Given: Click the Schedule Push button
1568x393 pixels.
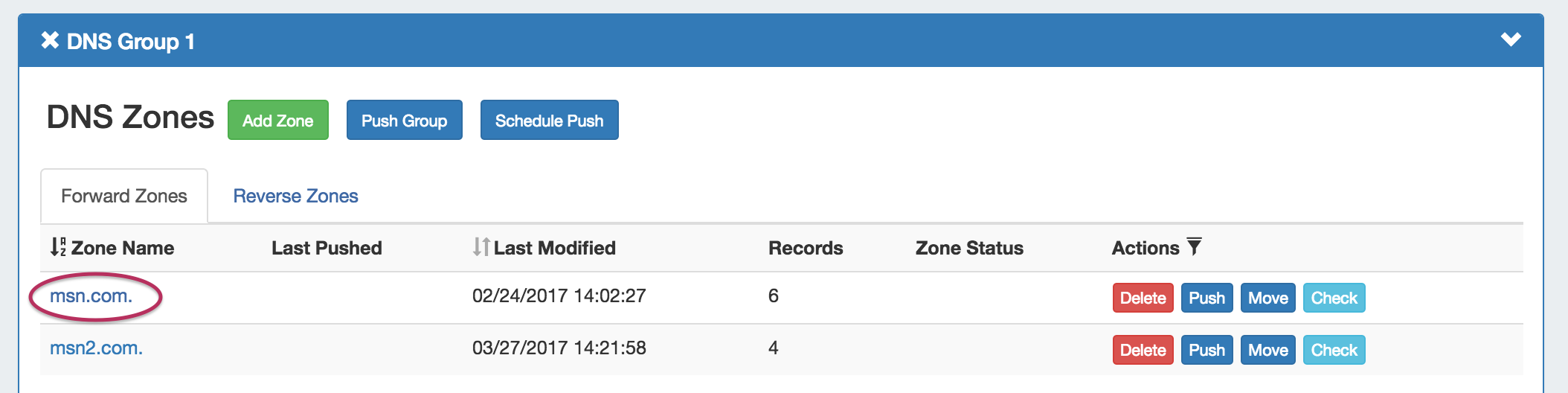Looking at the screenshot, I should (549, 121).
